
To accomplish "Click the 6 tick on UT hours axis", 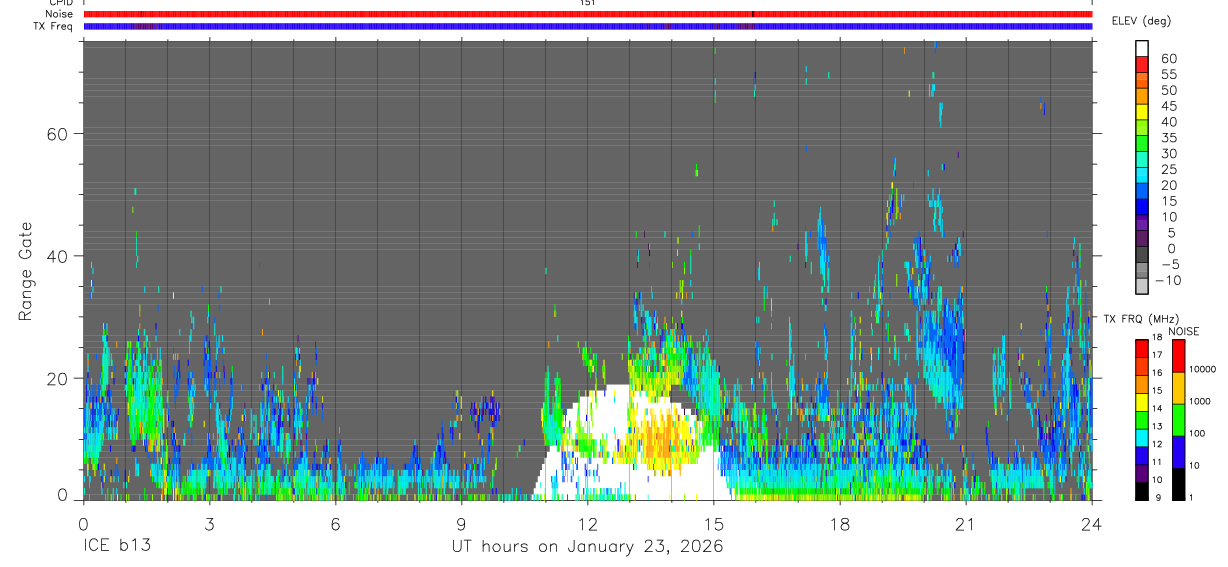I will click(x=336, y=523).
